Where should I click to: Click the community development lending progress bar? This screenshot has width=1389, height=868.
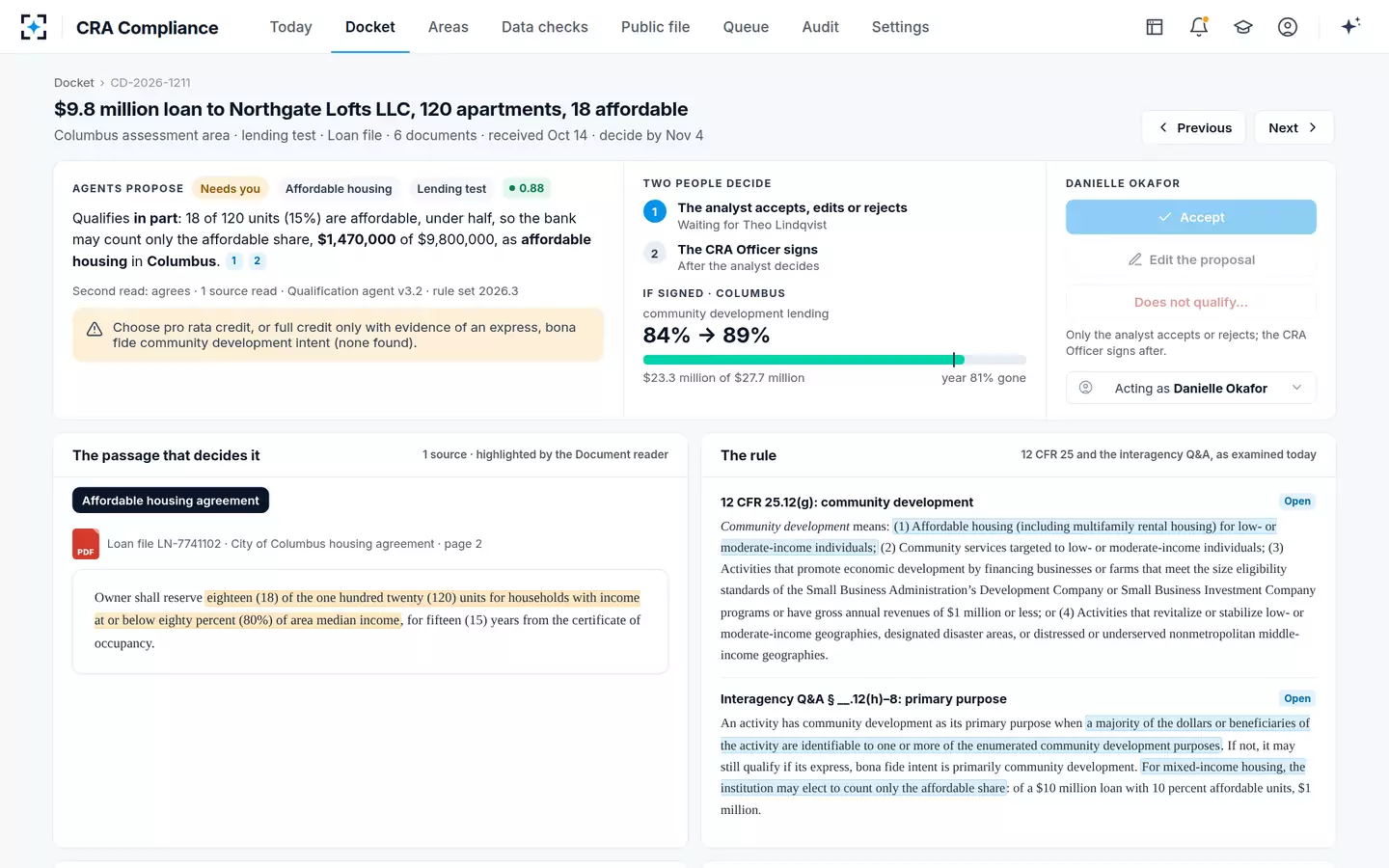(x=834, y=360)
